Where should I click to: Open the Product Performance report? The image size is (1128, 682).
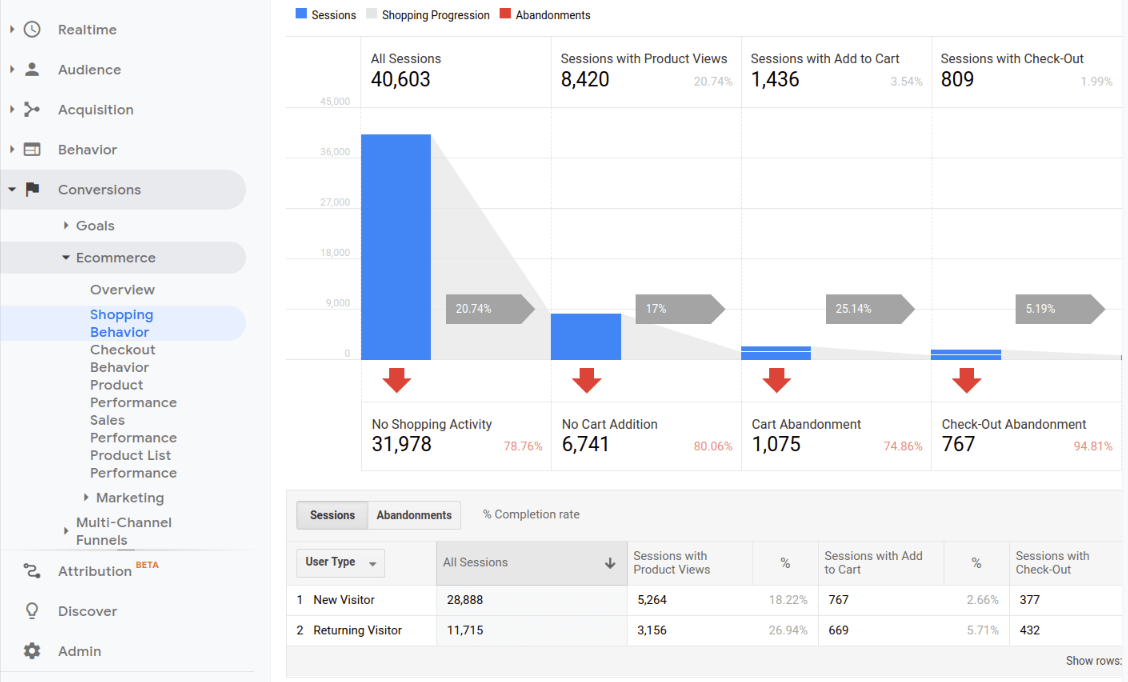pyautogui.click(x=132, y=394)
